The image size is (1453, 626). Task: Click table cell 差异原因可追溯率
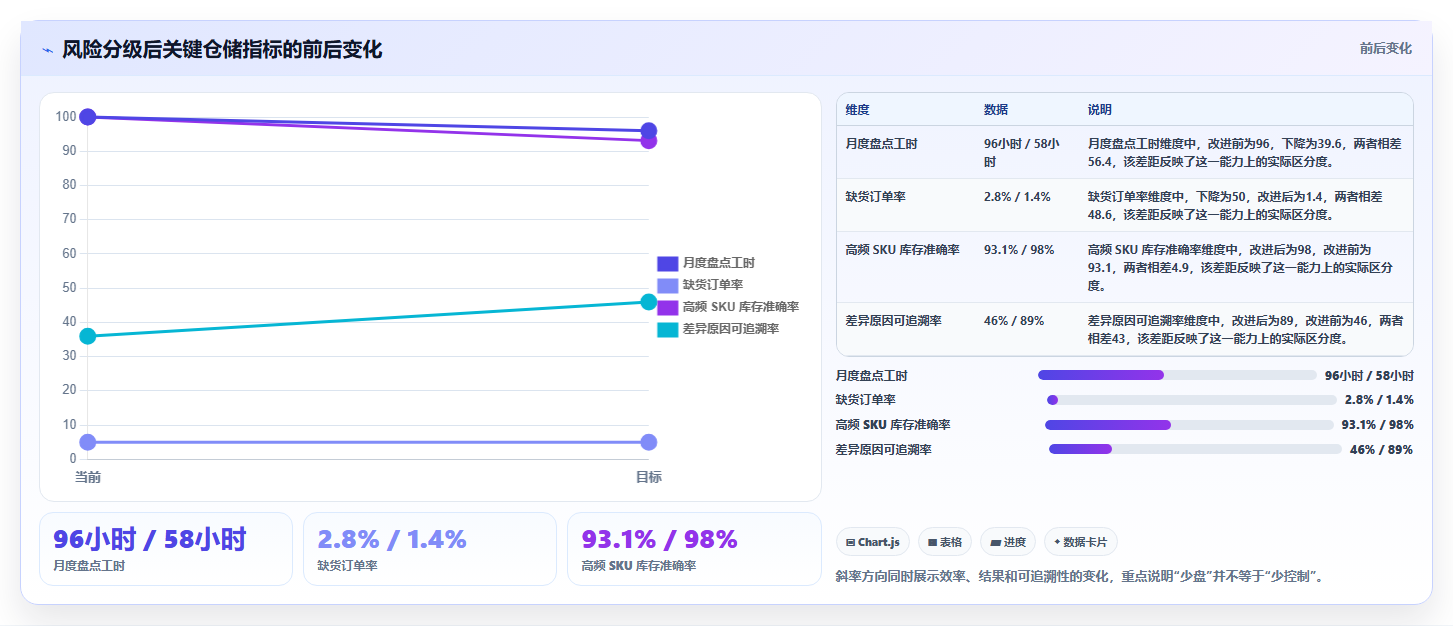click(x=893, y=321)
